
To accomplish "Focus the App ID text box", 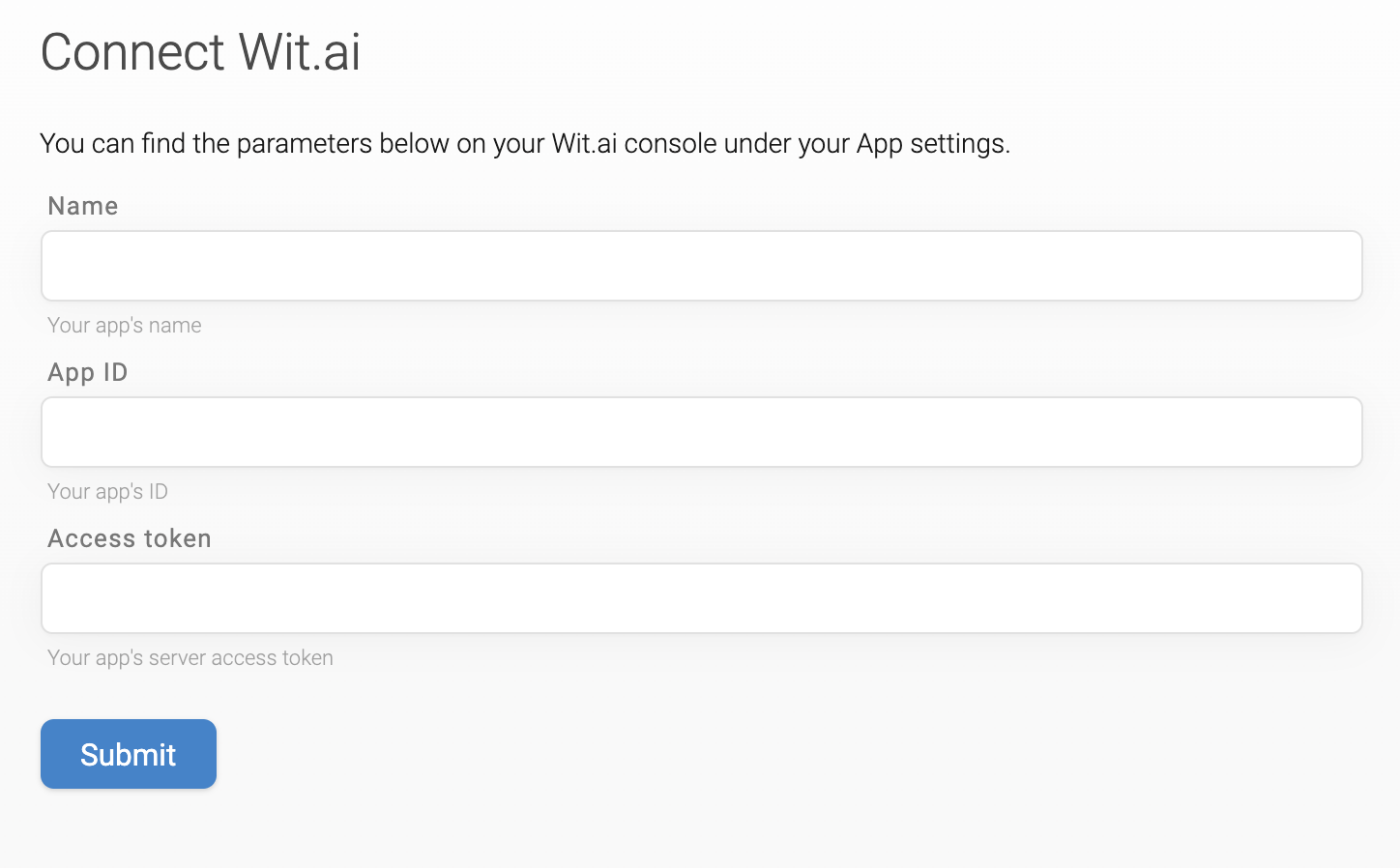I will [x=701, y=432].
